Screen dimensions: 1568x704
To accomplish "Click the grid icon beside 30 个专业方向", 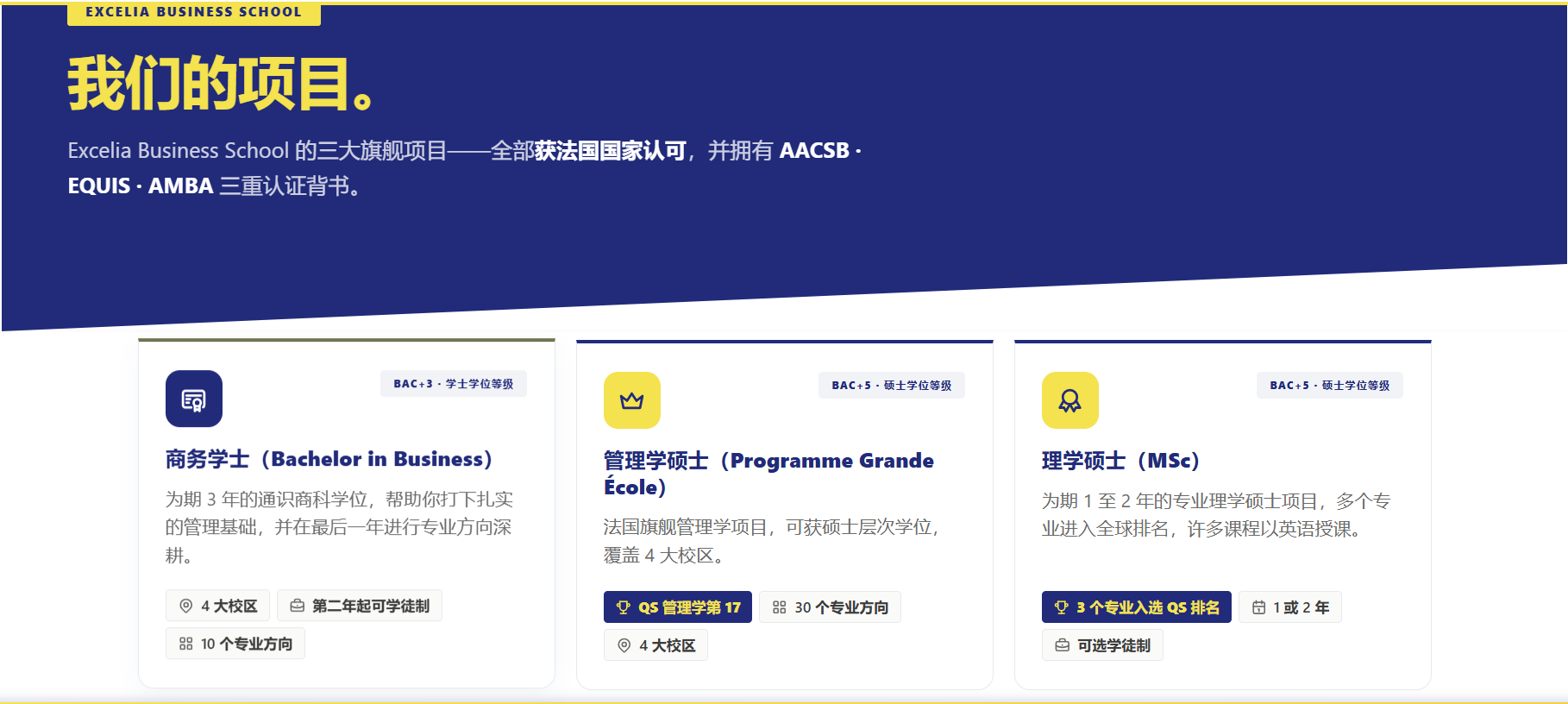I will pyautogui.click(x=779, y=607).
